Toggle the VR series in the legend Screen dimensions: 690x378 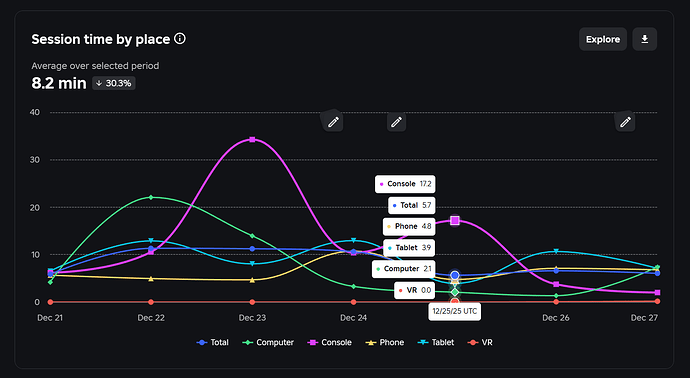480,342
